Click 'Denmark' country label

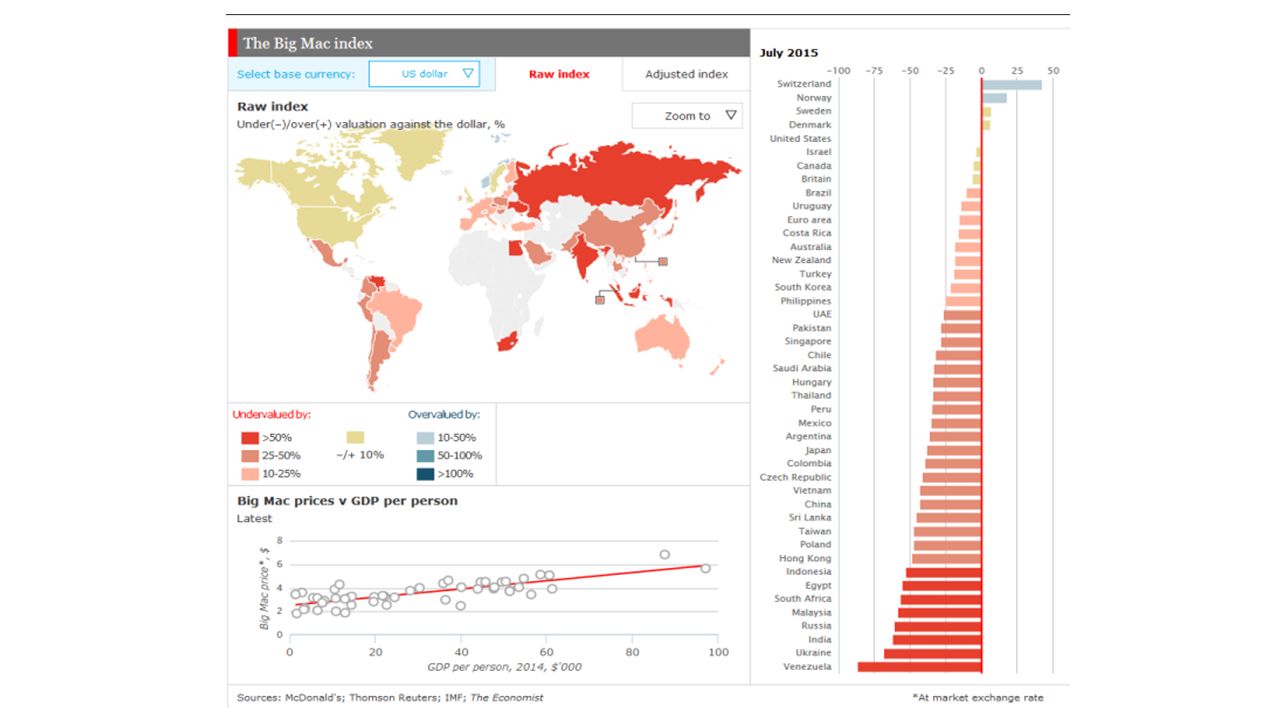pos(810,125)
